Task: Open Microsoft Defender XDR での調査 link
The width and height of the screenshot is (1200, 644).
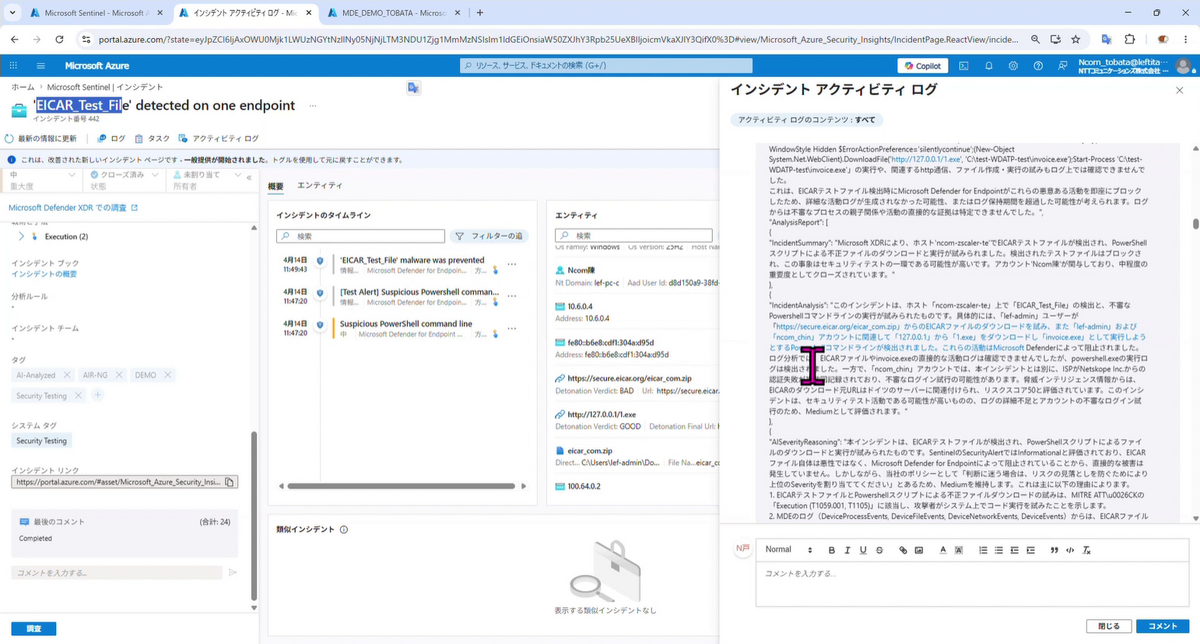Action: point(73,208)
